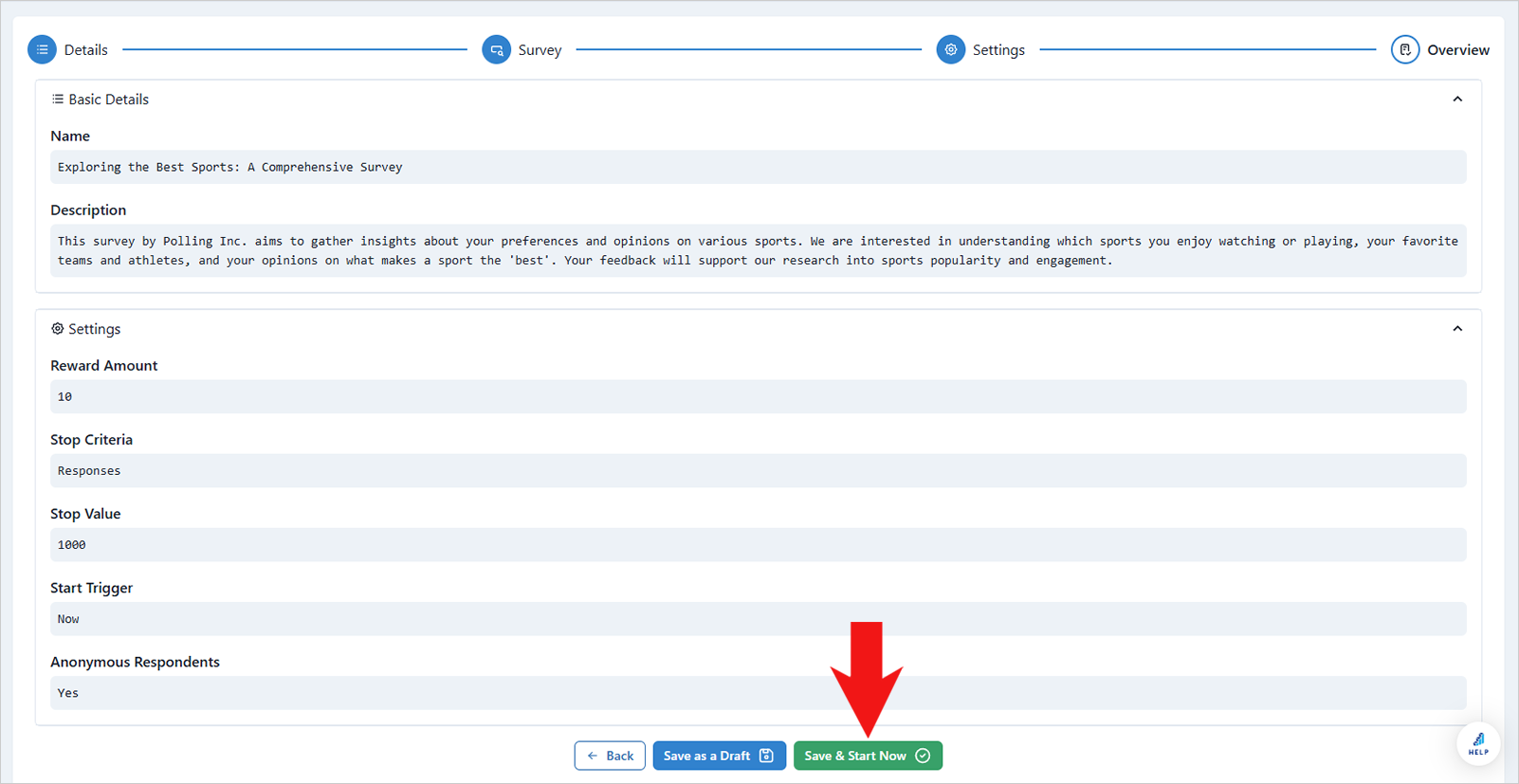Click the Settings step gear icon
This screenshot has width=1519, height=784.
[x=951, y=49]
